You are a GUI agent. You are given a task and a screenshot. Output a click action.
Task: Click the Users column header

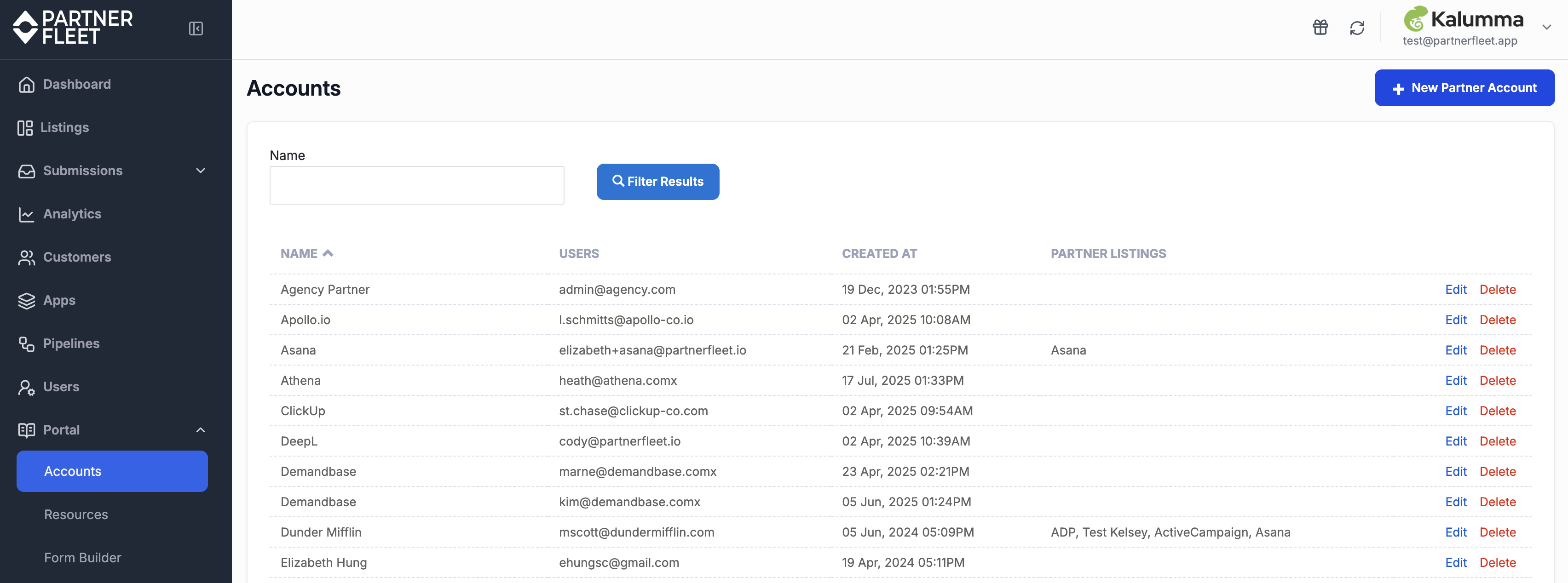click(579, 254)
